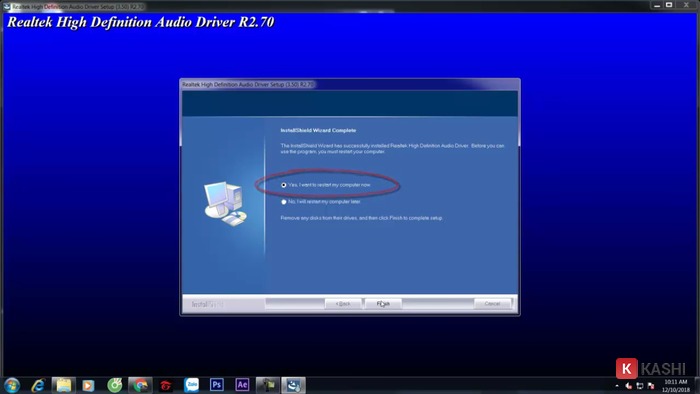700x394 pixels.
Task: Launch Photoshop from the taskbar
Action: [217, 385]
